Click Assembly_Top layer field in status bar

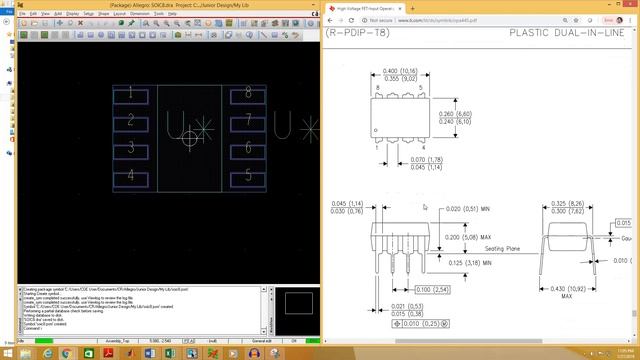coord(118,340)
